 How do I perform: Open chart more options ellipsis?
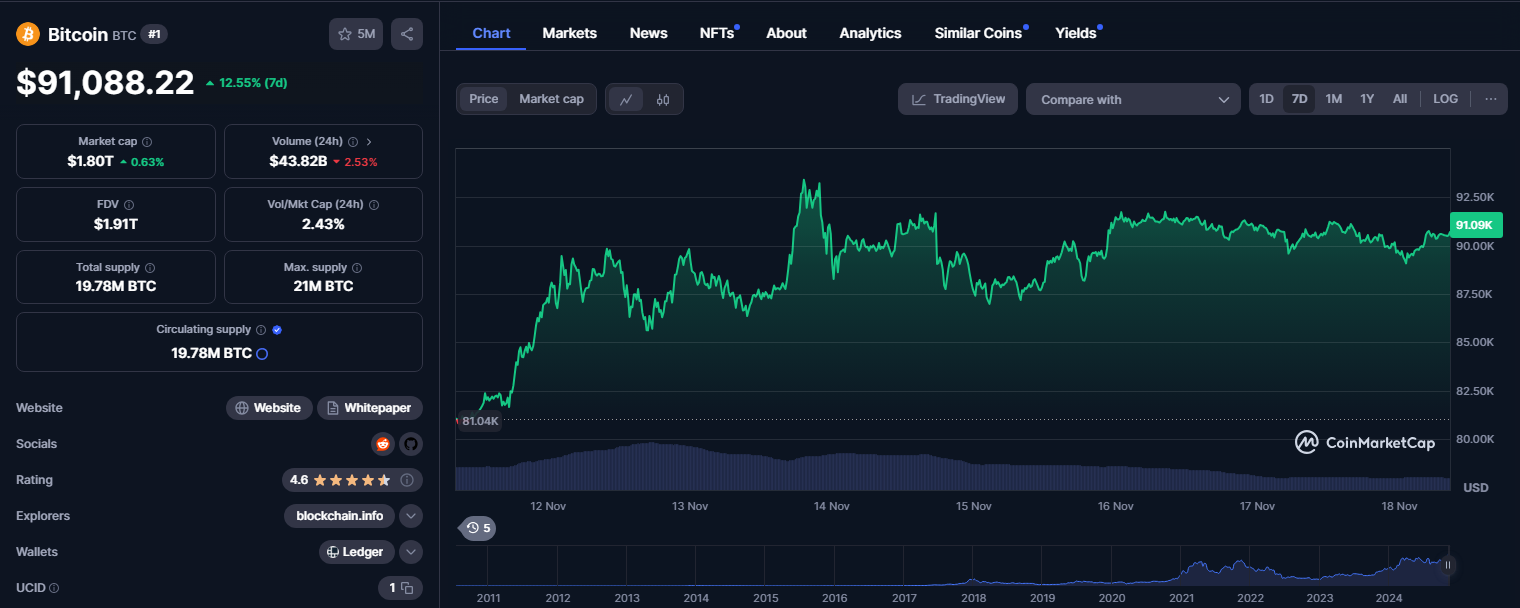1490,99
